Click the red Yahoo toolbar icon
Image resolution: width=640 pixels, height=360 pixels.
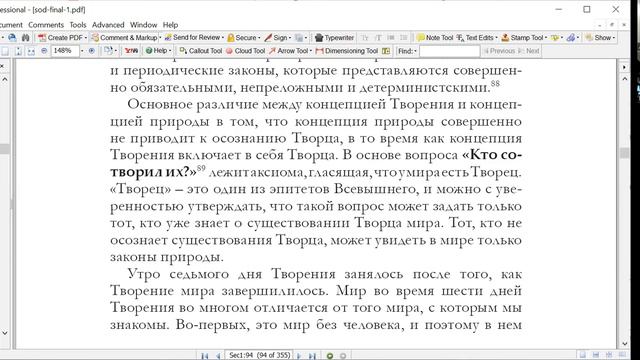[x=131, y=51]
